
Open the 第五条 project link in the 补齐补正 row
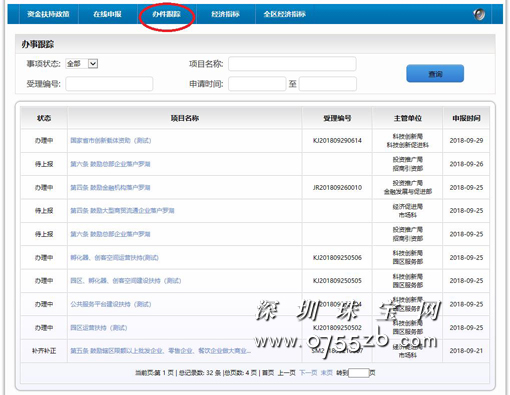[160, 351]
